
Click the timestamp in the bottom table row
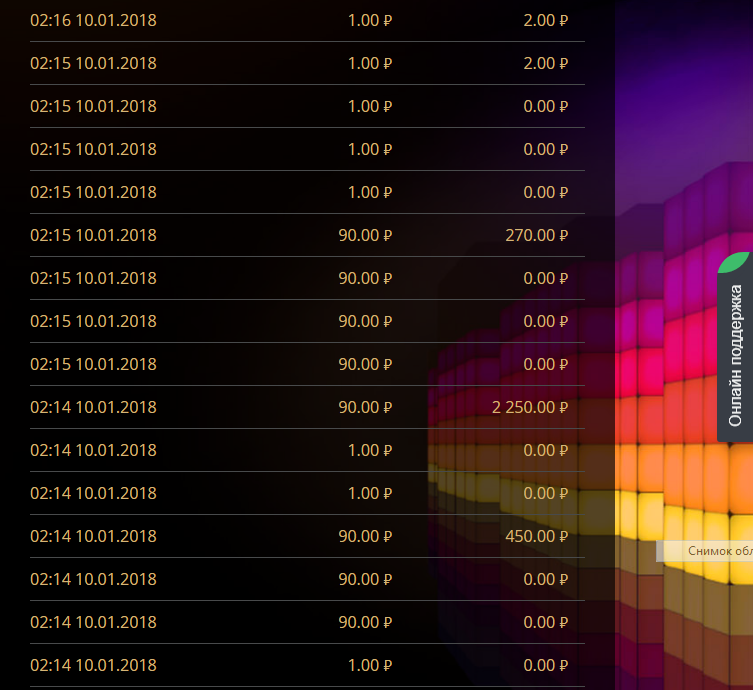[x=93, y=665]
